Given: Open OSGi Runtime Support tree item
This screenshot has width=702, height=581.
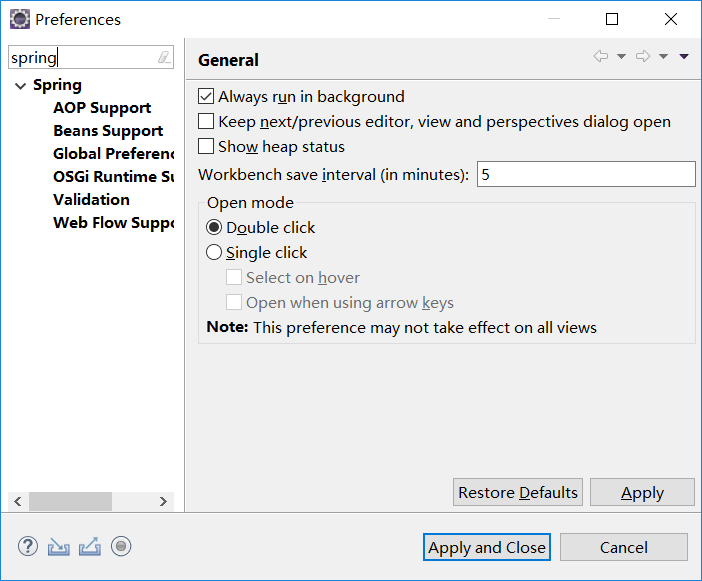Looking at the screenshot, I should [113, 176].
